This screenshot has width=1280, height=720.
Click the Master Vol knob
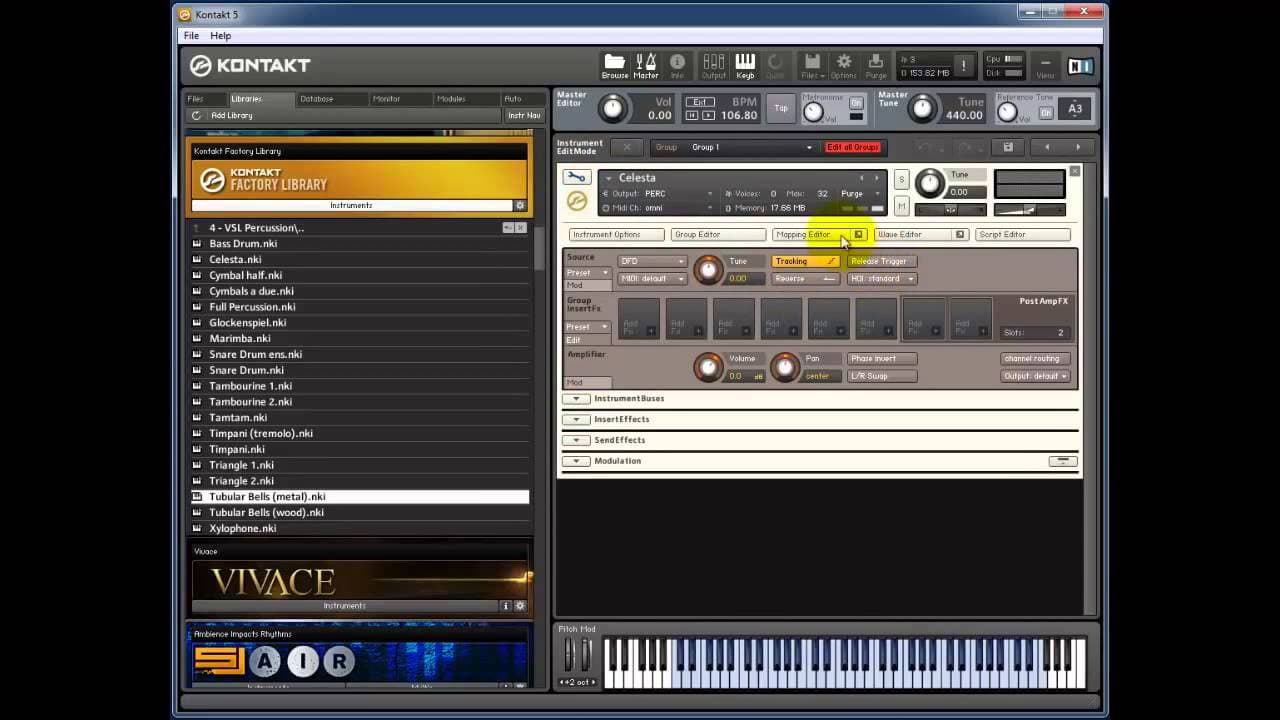pyautogui.click(x=612, y=108)
